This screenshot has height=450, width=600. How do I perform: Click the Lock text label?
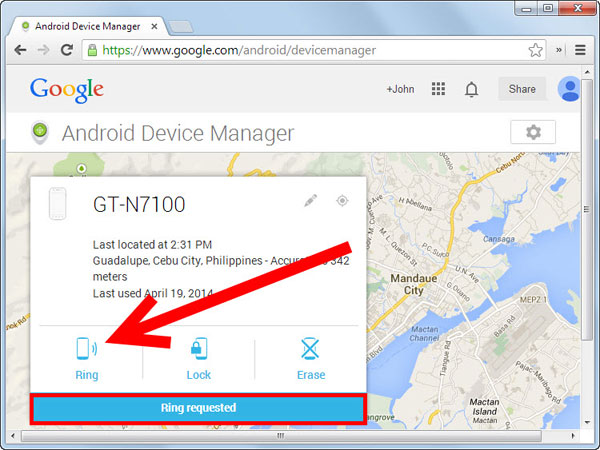coord(199,375)
